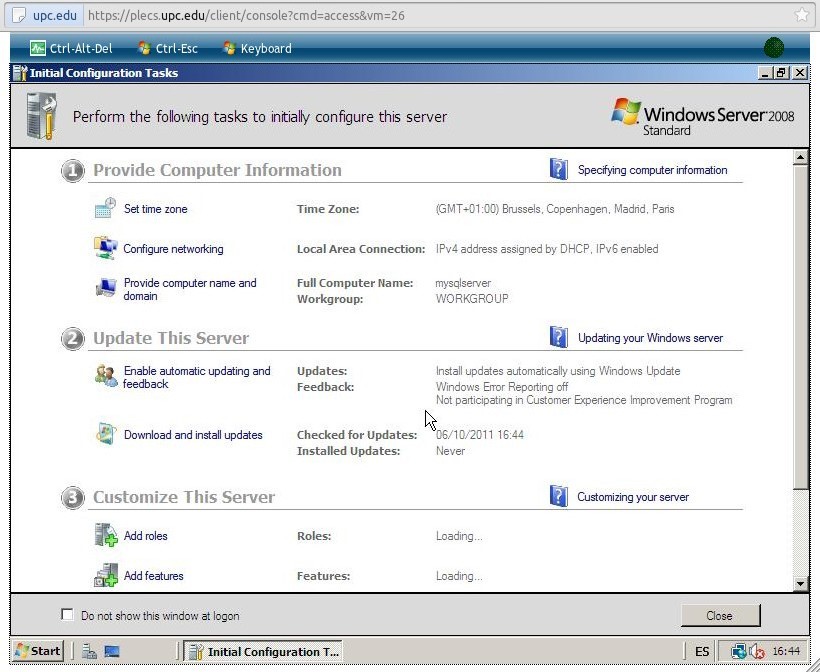Send Ctrl-Alt-Del to the remote console

[x=71, y=48]
